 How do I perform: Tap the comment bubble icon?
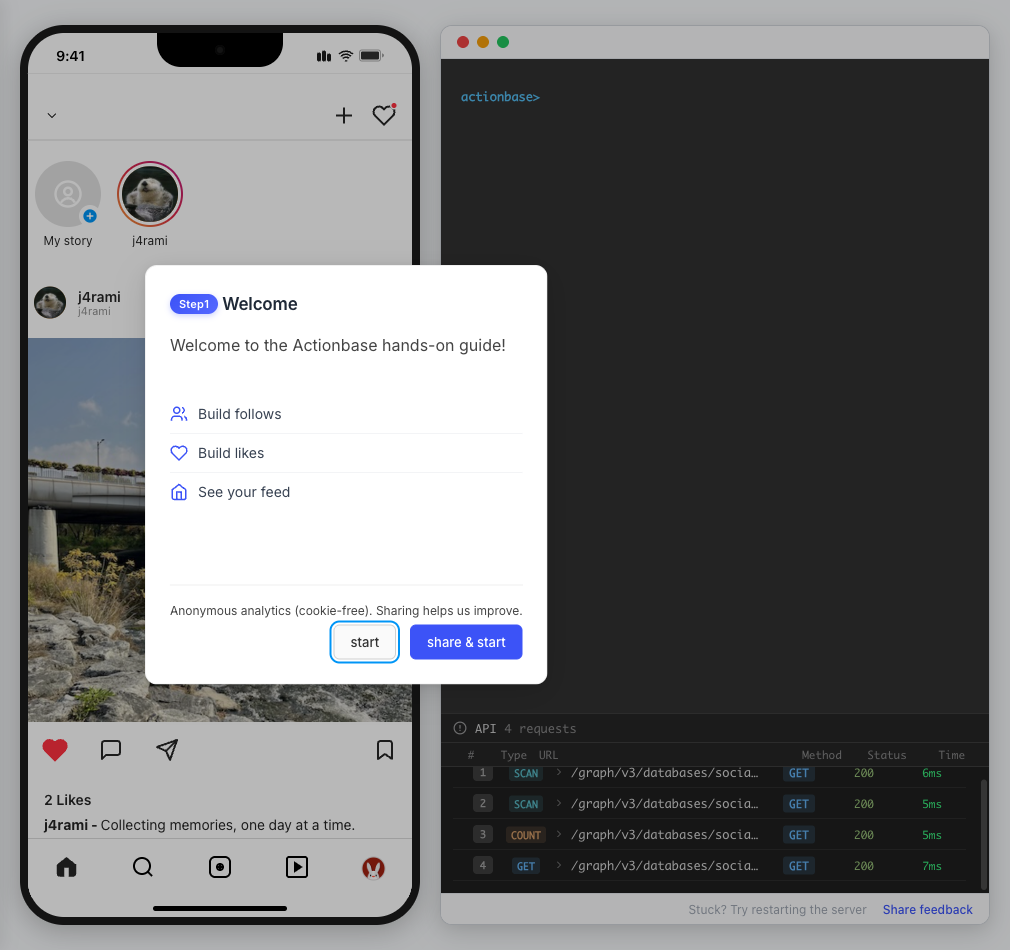111,750
